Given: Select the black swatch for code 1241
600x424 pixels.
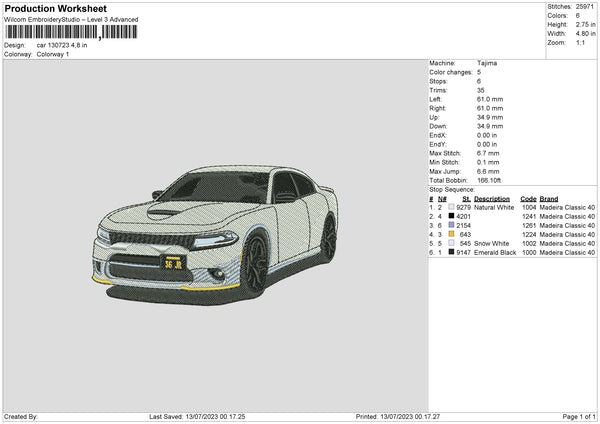Looking at the screenshot, I should pyautogui.click(x=452, y=216).
